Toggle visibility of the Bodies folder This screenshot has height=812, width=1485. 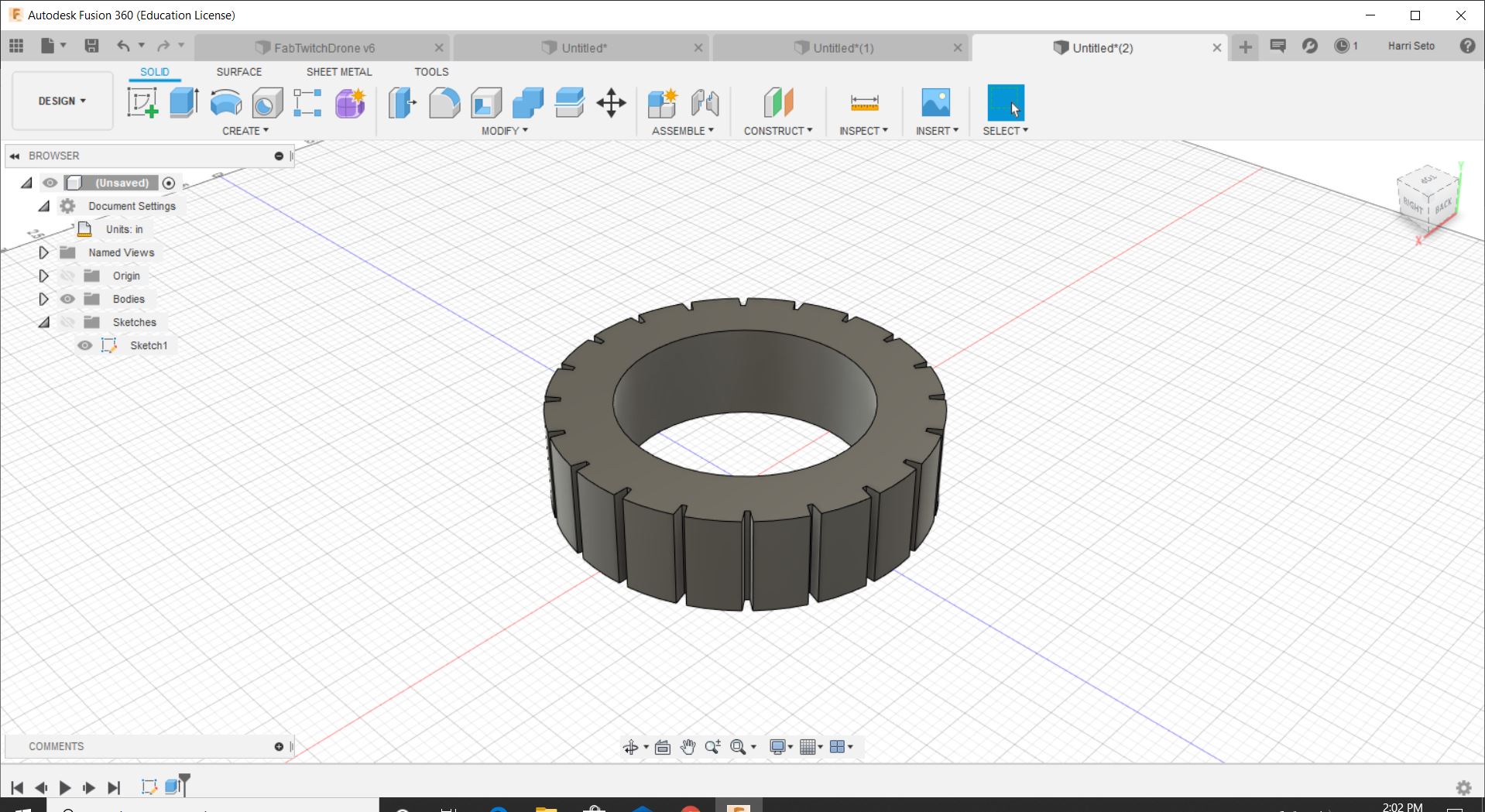pyautogui.click(x=68, y=299)
